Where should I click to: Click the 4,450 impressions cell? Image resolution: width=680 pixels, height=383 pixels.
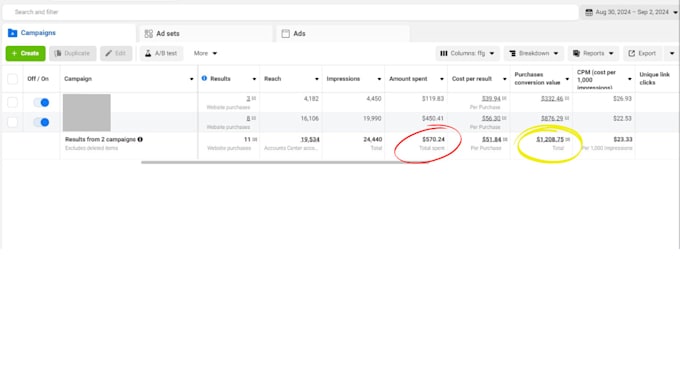click(374, 99)
